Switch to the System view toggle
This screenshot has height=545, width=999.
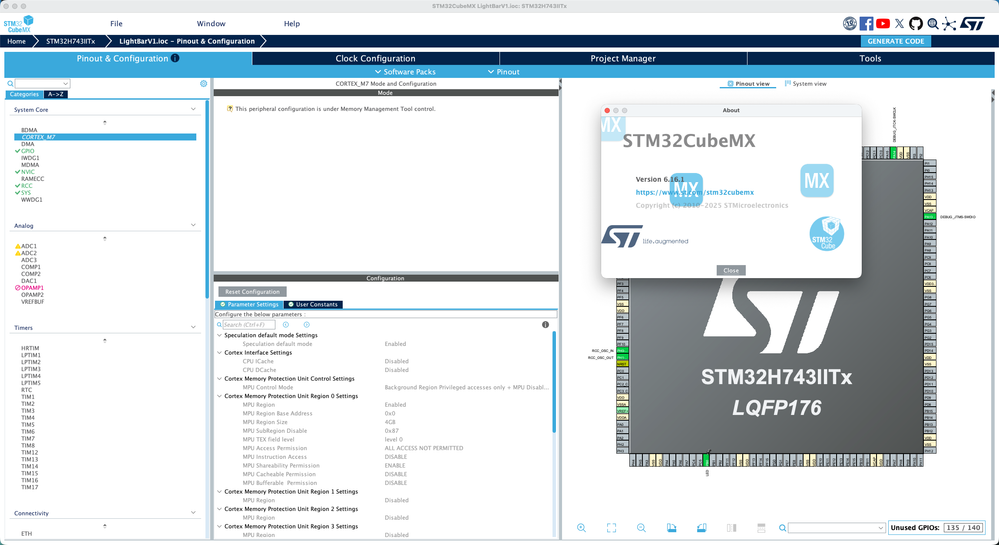coord(806,84)
